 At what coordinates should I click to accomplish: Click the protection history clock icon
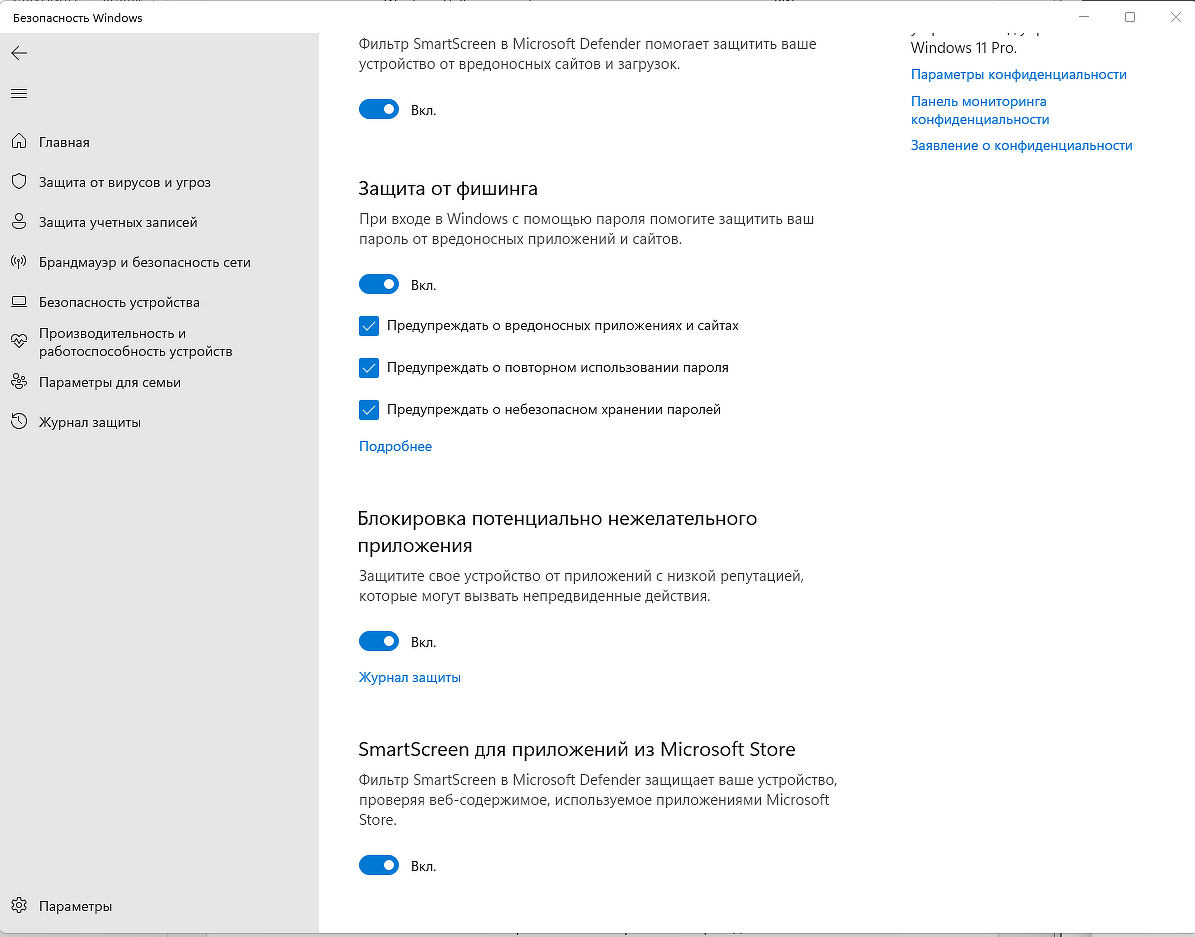tap(19, 422)
